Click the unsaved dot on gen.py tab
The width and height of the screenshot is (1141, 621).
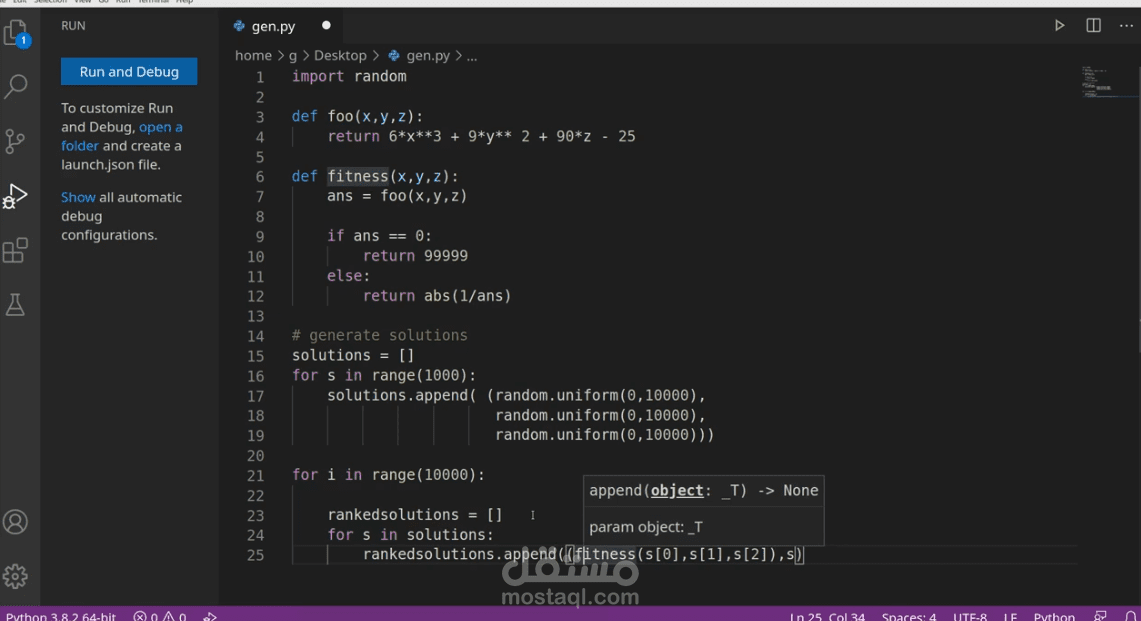(326, 25)
